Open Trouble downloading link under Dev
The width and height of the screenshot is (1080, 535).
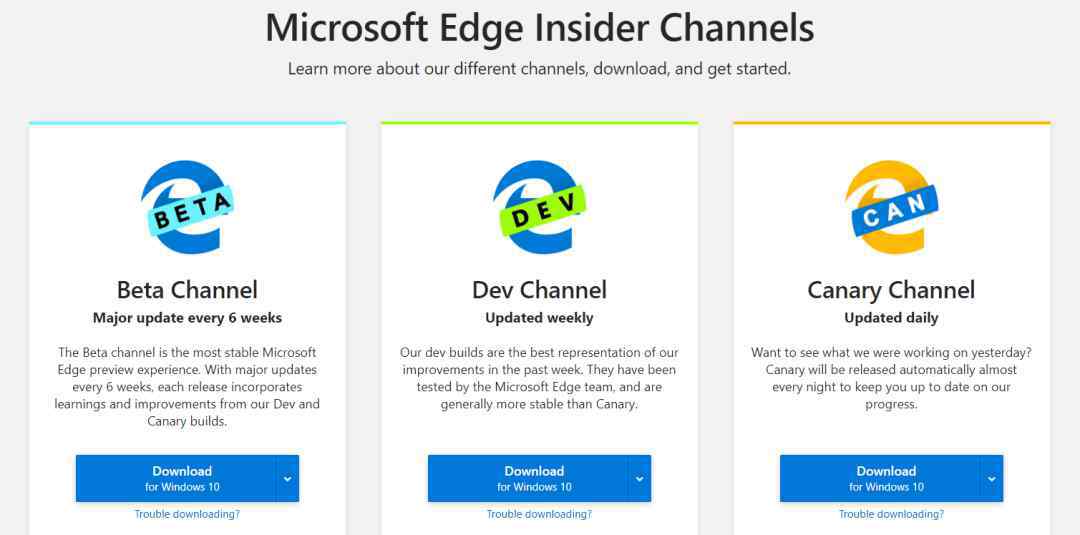click(539, 514)
